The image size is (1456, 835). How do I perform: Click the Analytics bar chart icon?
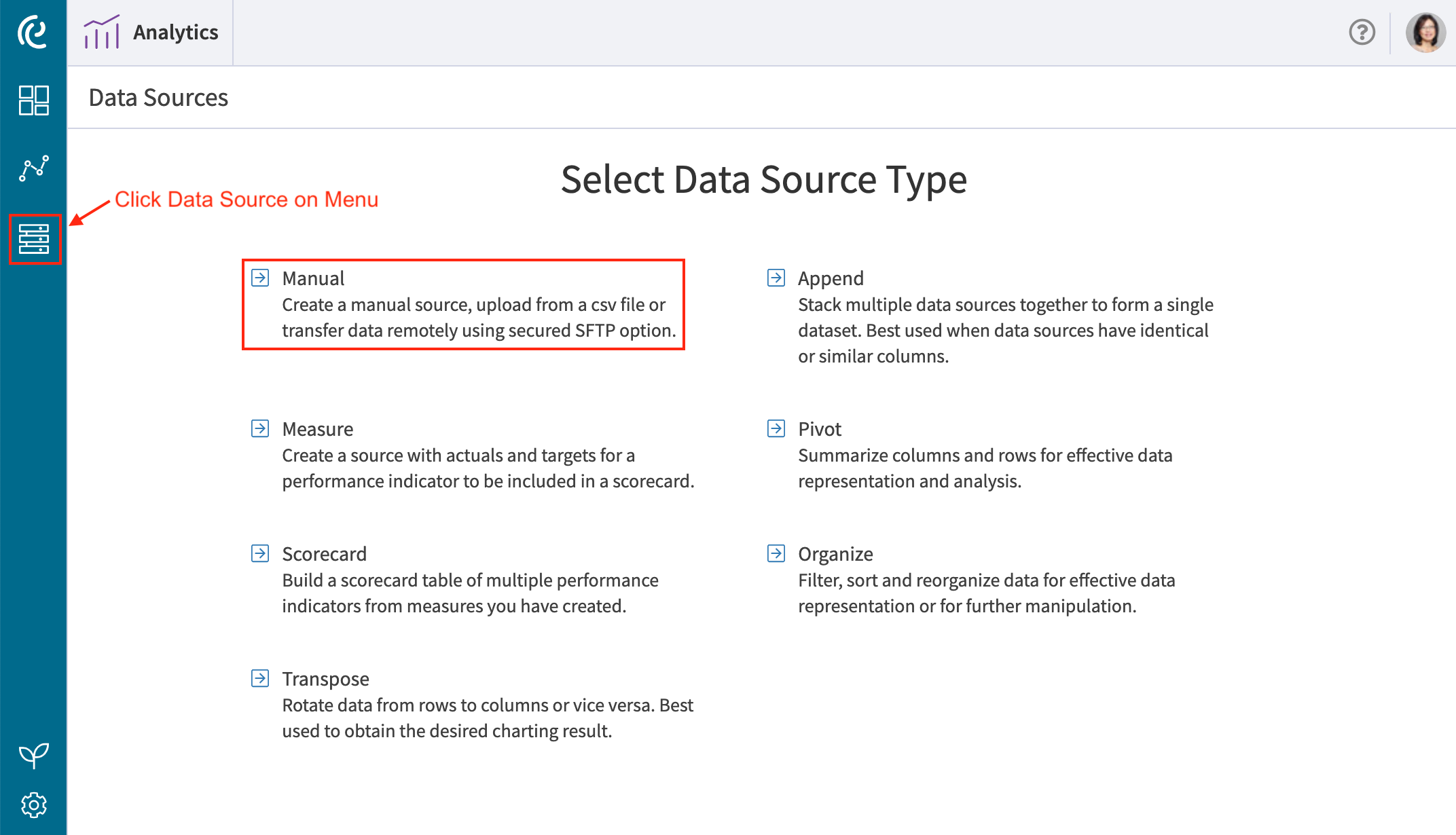point(101,32)
